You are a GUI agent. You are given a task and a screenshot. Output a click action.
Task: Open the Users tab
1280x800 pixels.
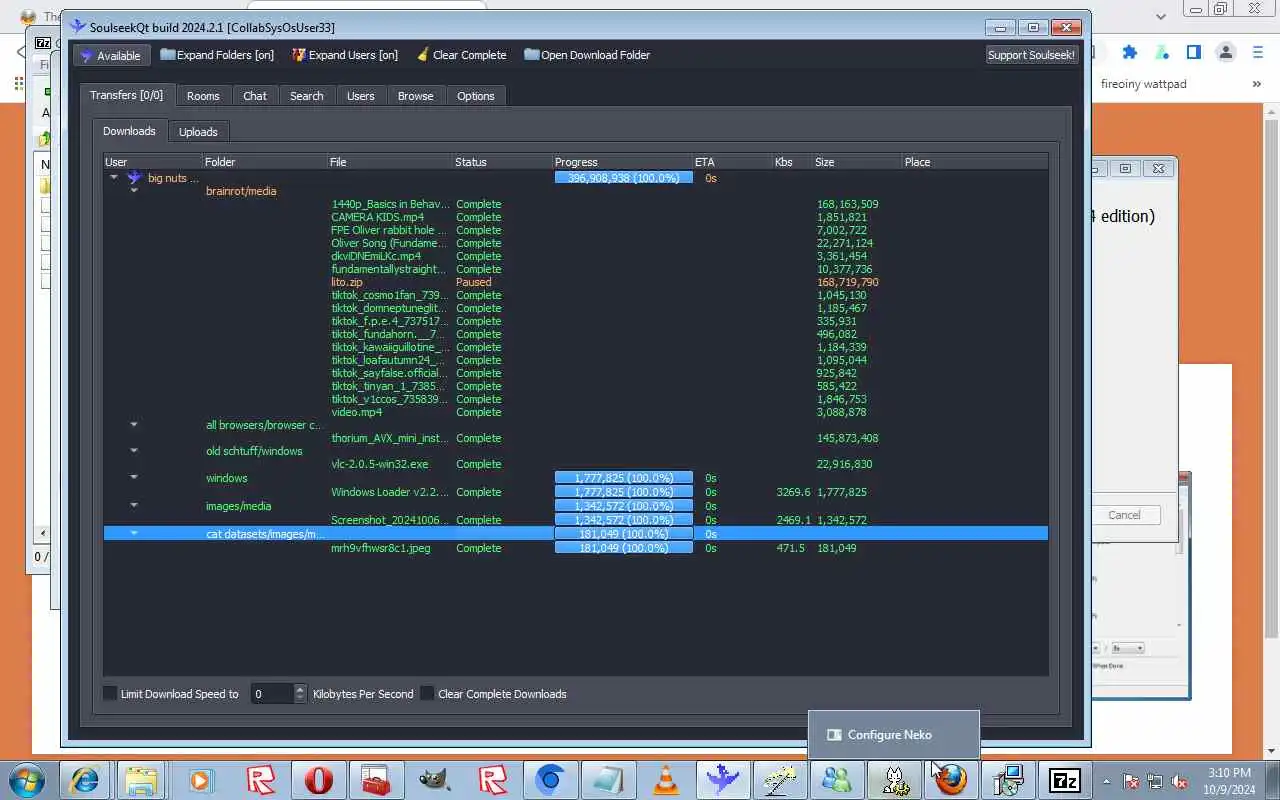[x=360, y=96]
